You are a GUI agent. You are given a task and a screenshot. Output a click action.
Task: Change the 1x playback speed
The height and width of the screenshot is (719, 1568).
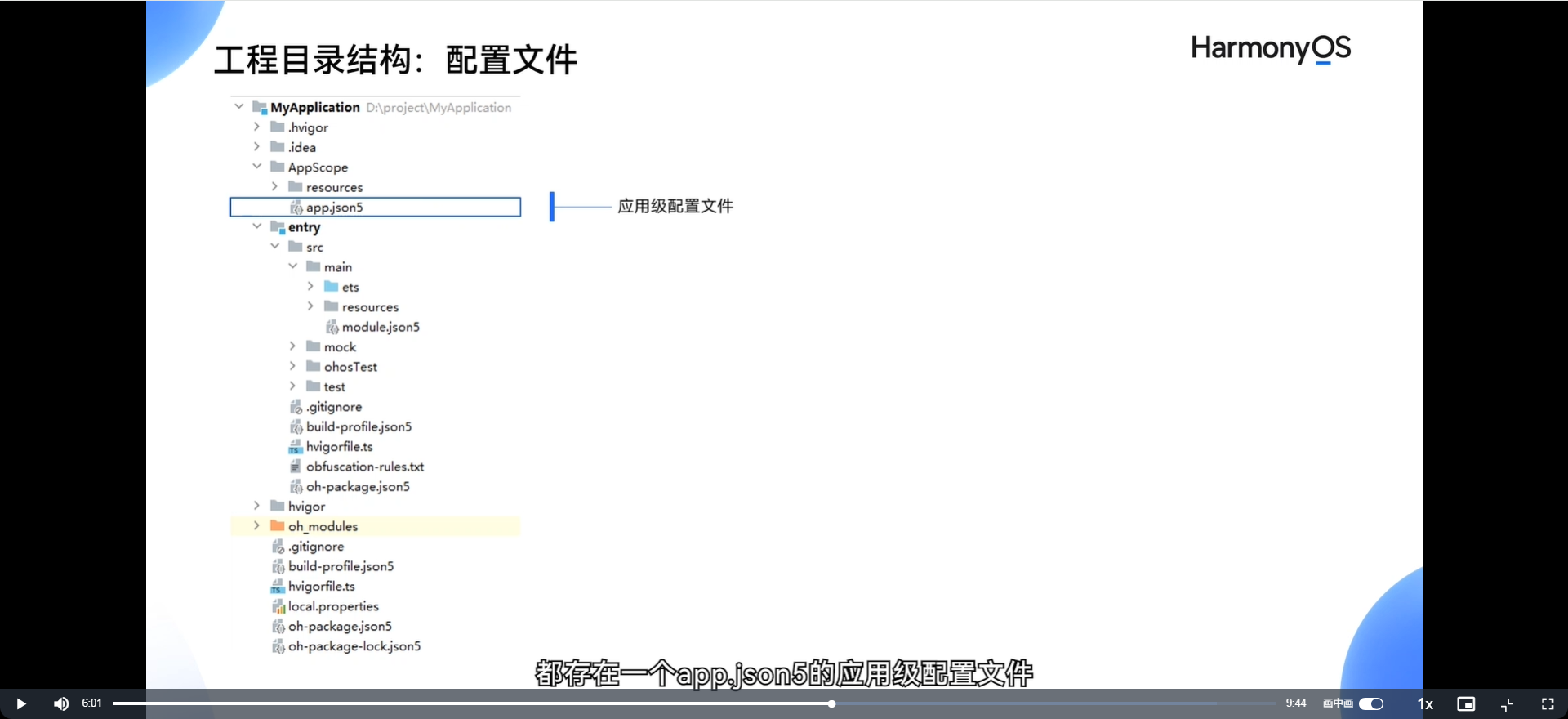[1425, 703]
